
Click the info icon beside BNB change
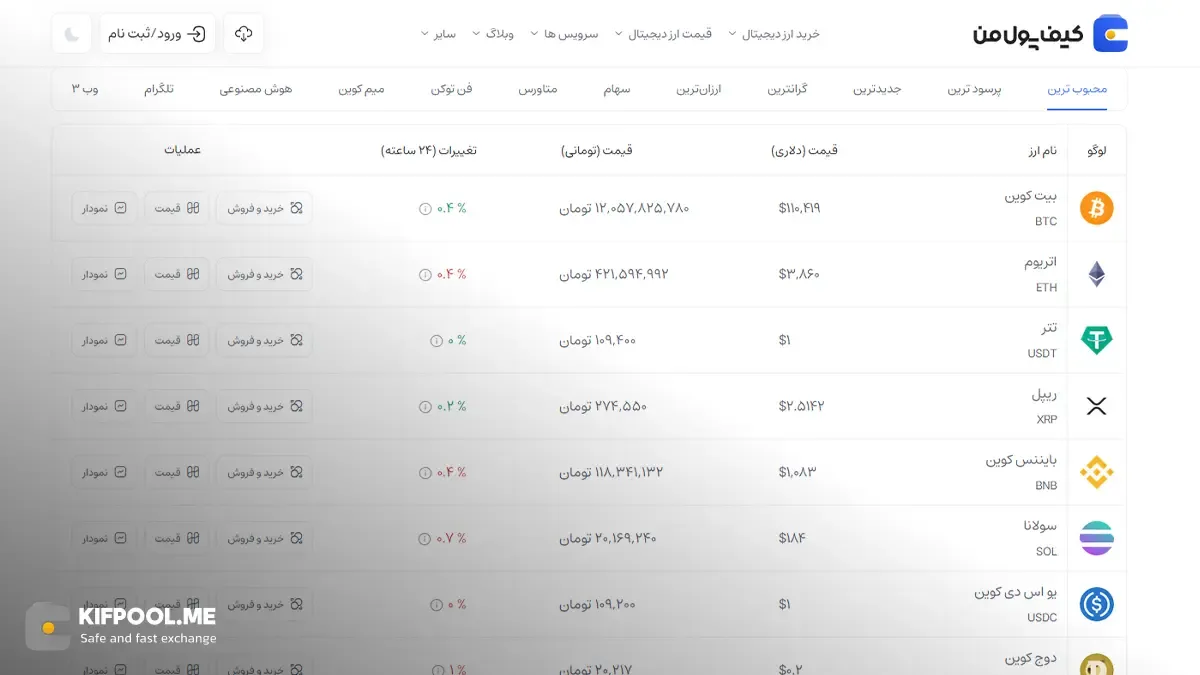pyautogui.click(x=425, y=473)
